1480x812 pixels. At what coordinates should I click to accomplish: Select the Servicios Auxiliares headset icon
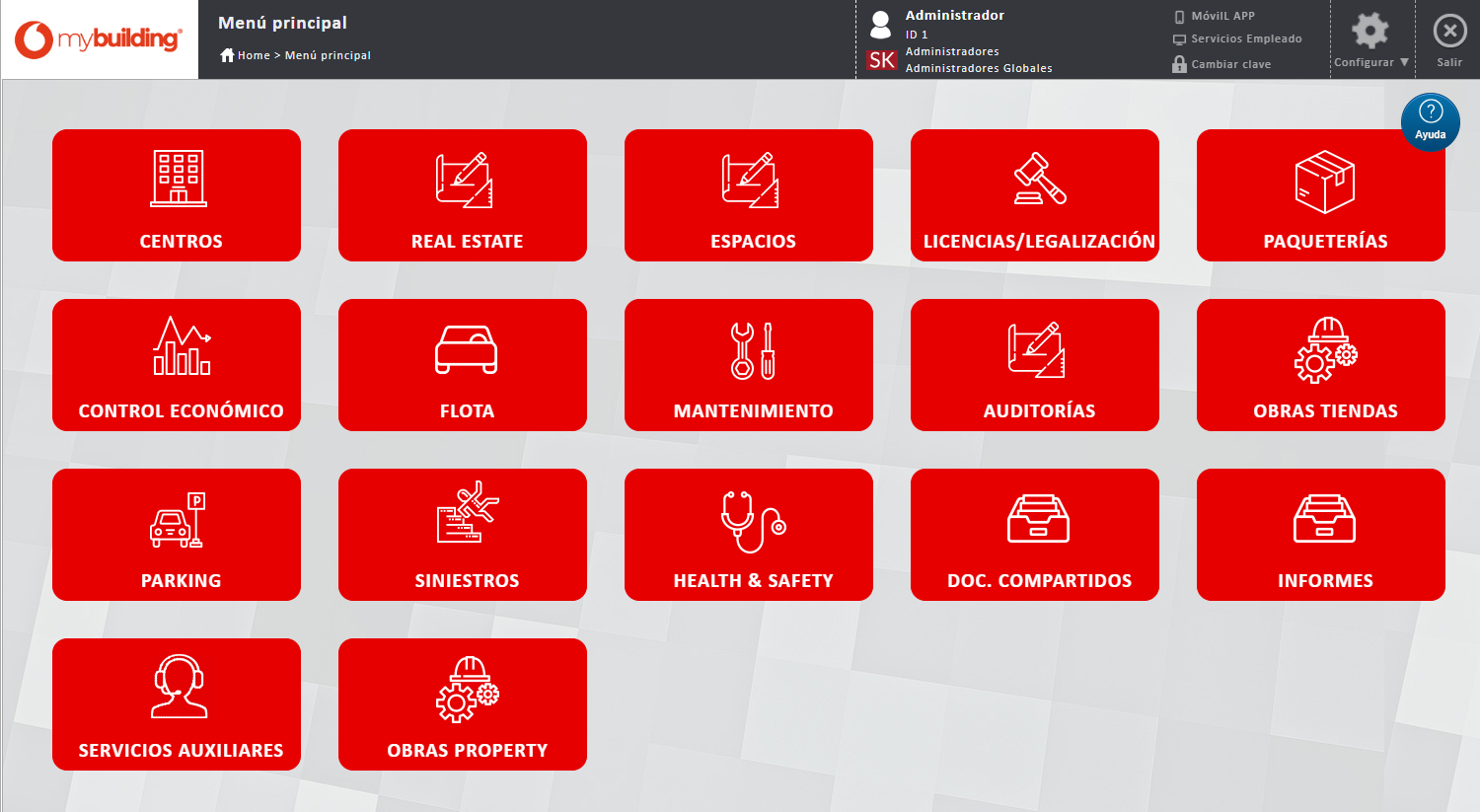tap(179, 687)
